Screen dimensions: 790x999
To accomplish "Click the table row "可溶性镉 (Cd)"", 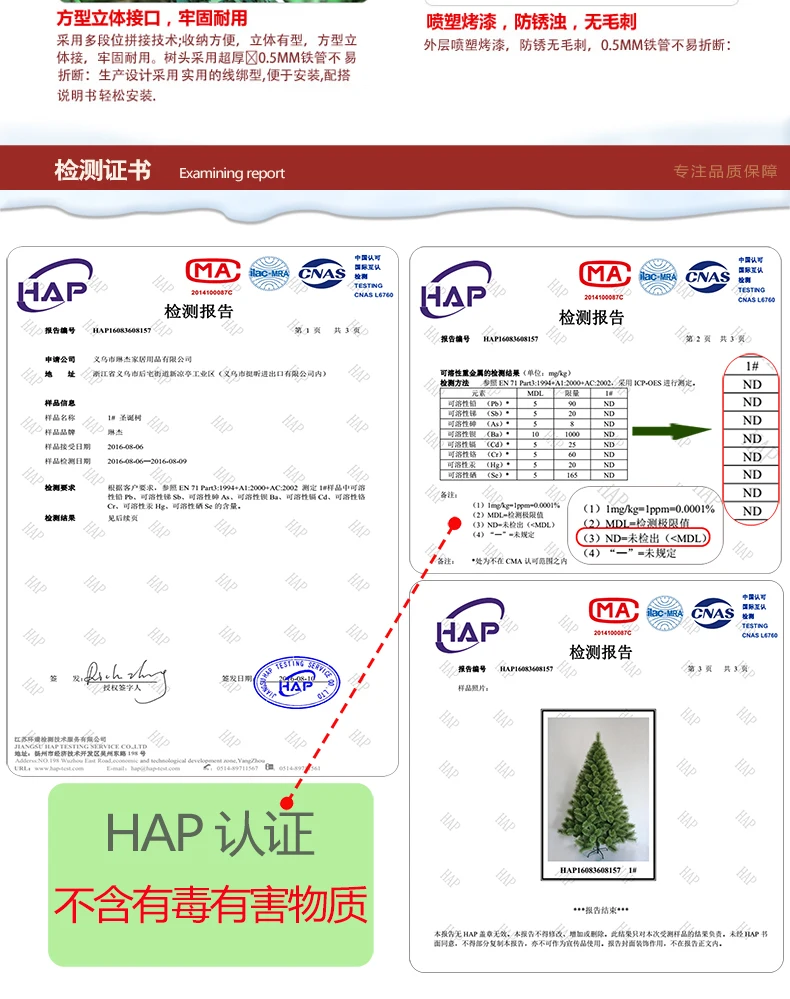I will 533,444.
